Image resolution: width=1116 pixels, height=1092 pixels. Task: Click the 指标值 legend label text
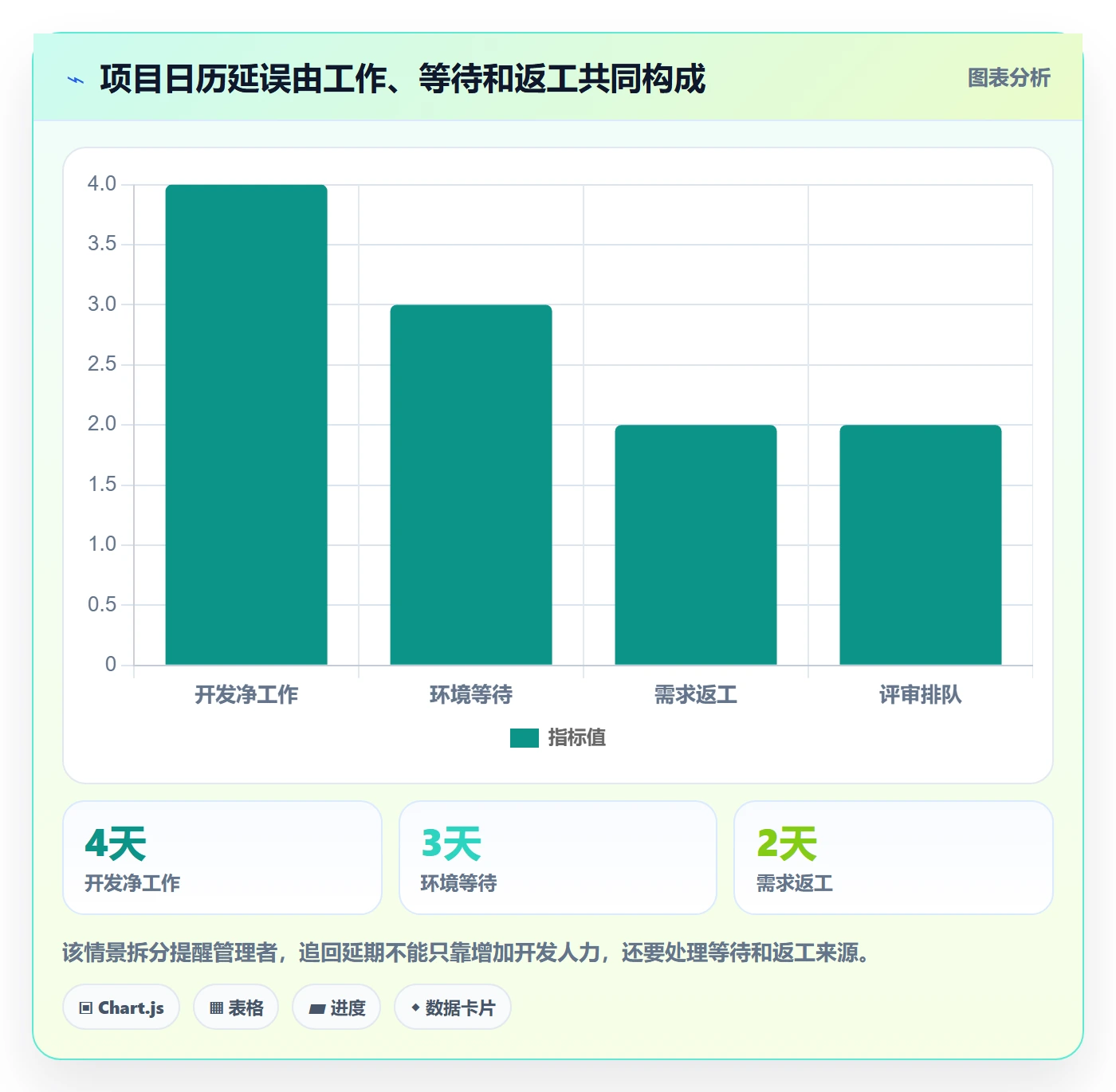click(x=577, y=738)
